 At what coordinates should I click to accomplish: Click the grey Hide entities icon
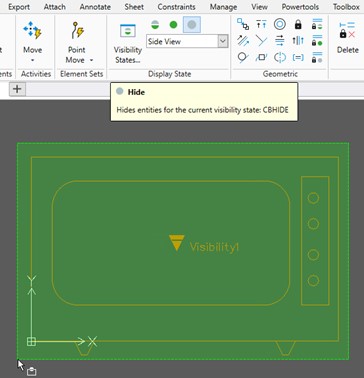pyautogui.click(x=192, y=25)
